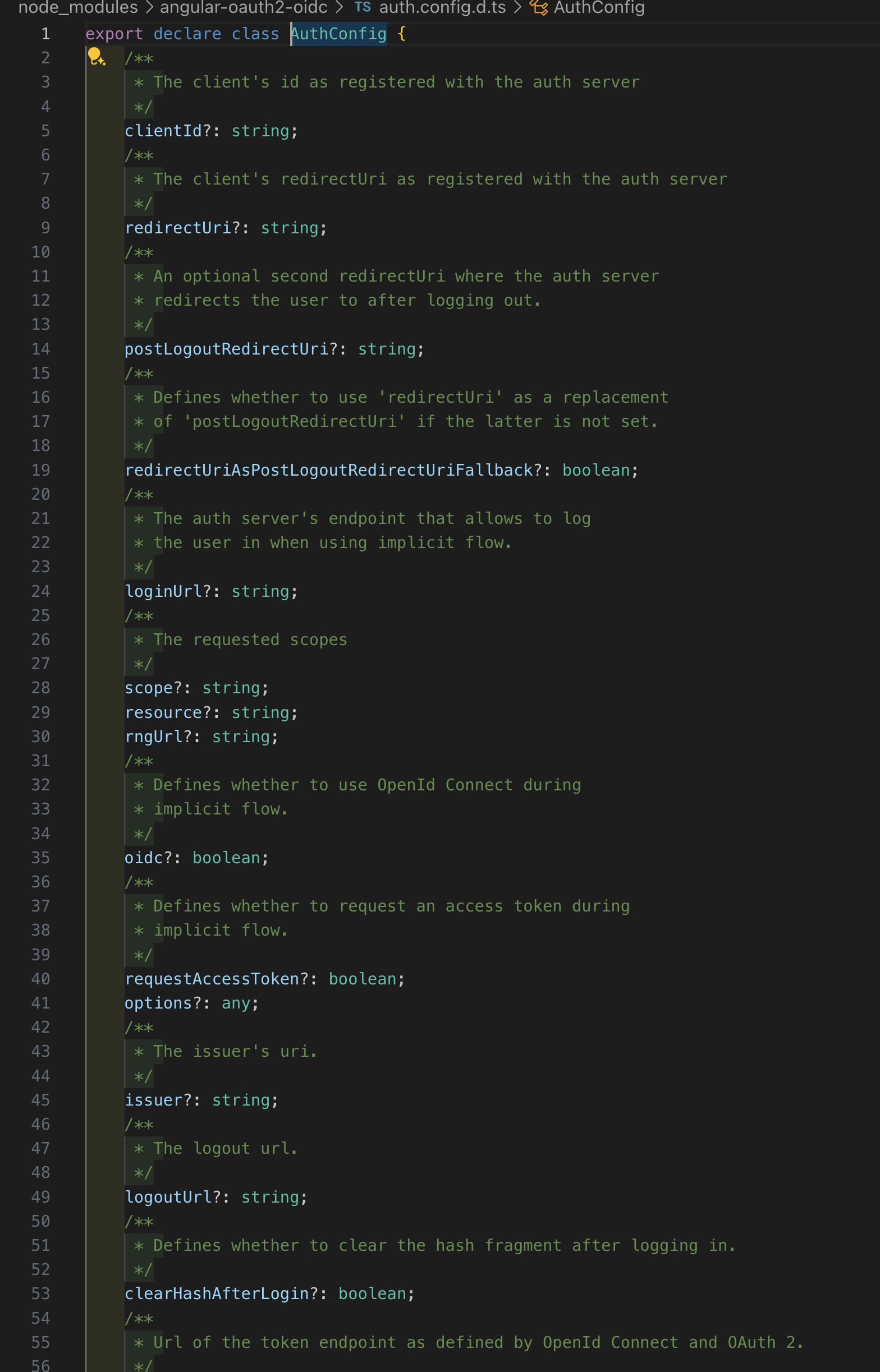Image resolution: width=880 pixels, height=1372 pixels.
Task: Click postLogoutRedirectUri property name
Action: coord(226,349)
